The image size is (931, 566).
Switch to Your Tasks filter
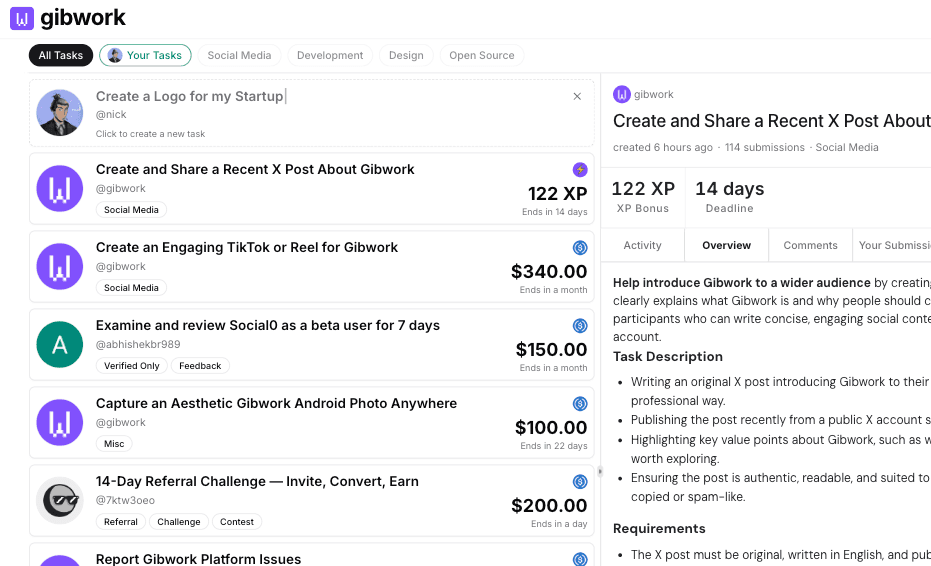[145, 55]
